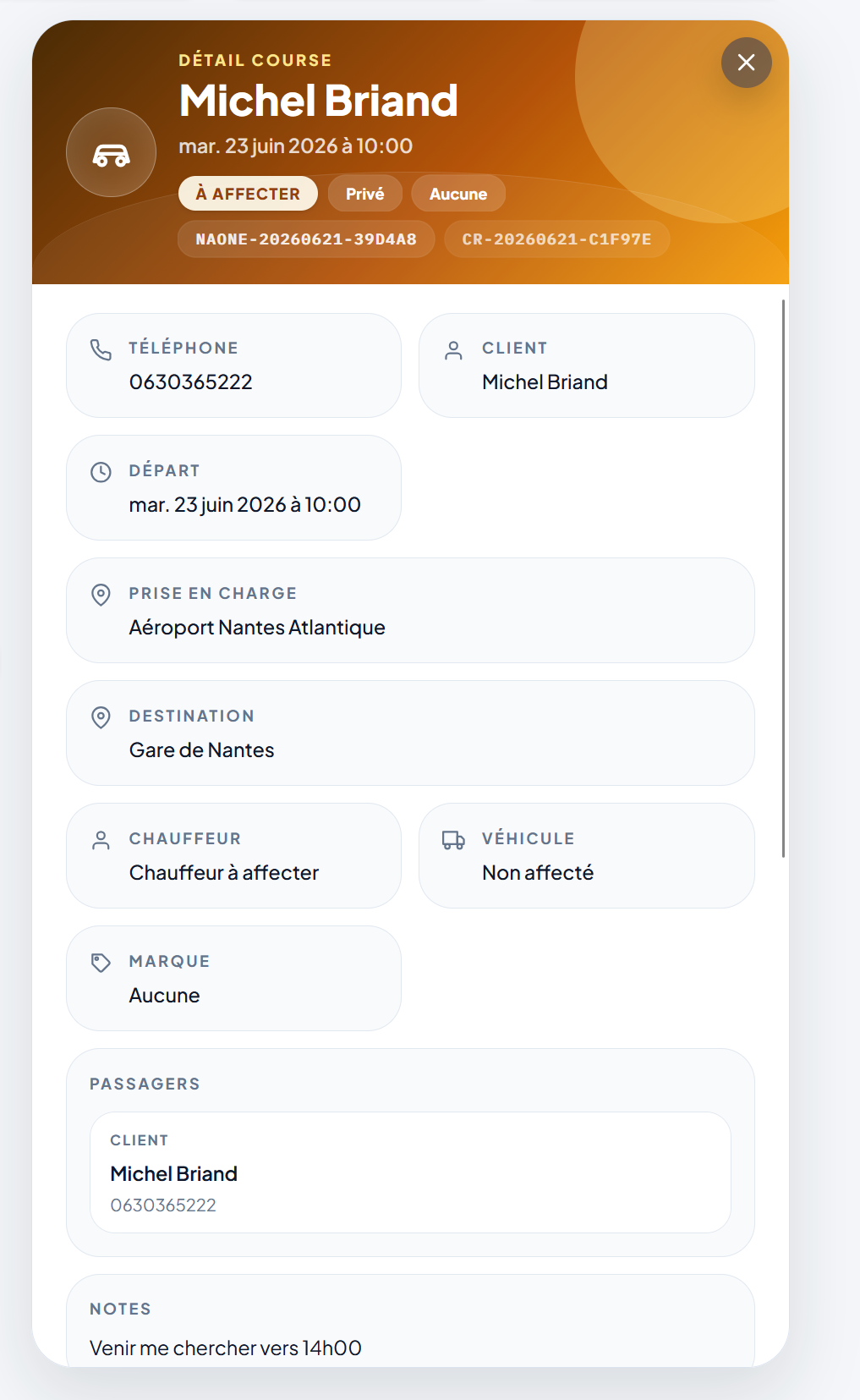Click the person icon in Chauffeur card

101,840
